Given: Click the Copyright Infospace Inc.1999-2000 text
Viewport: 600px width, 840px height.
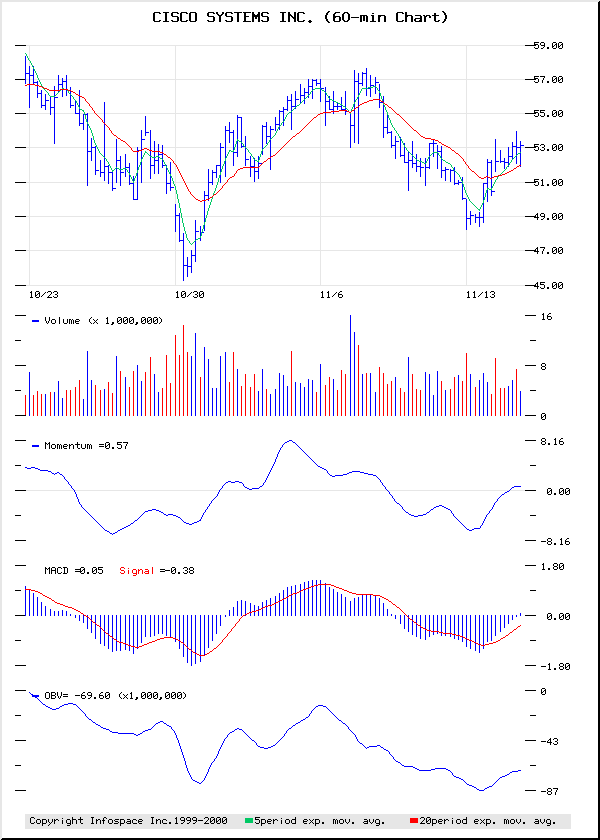Looking at the screenshot, I should click(128, 821).
